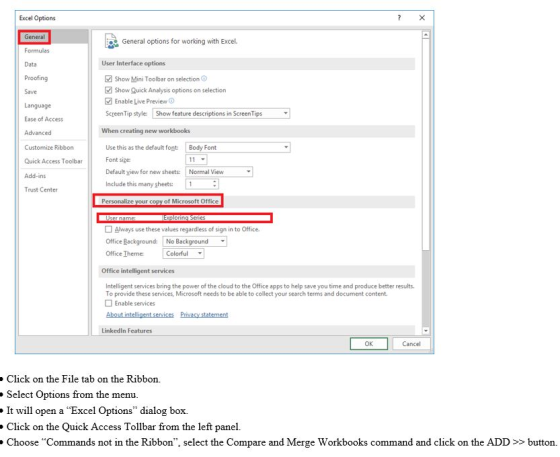Select Quick Access Toolbar in left panel
The height and width of the screenshot is (457, 560).
point(53,161)
